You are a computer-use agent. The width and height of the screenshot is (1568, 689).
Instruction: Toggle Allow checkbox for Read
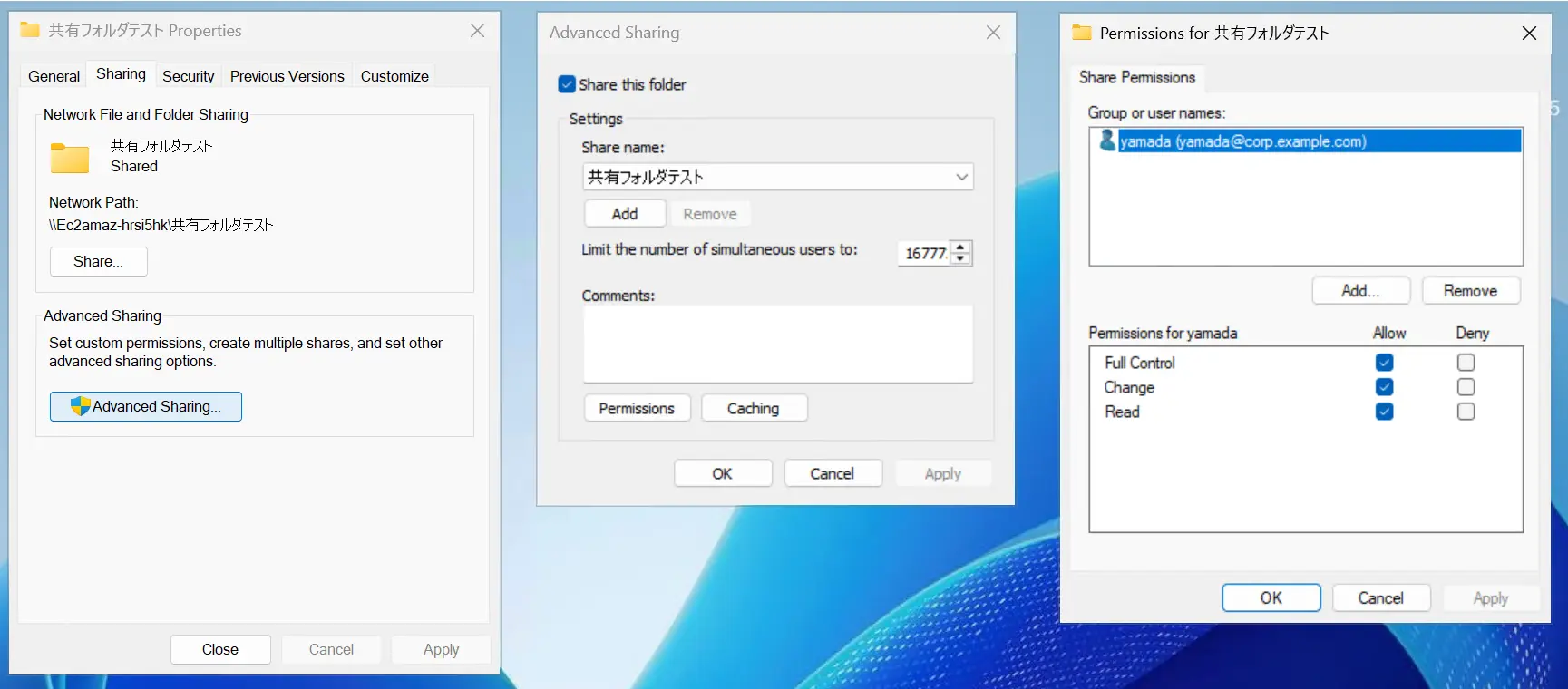point(1384,412)
